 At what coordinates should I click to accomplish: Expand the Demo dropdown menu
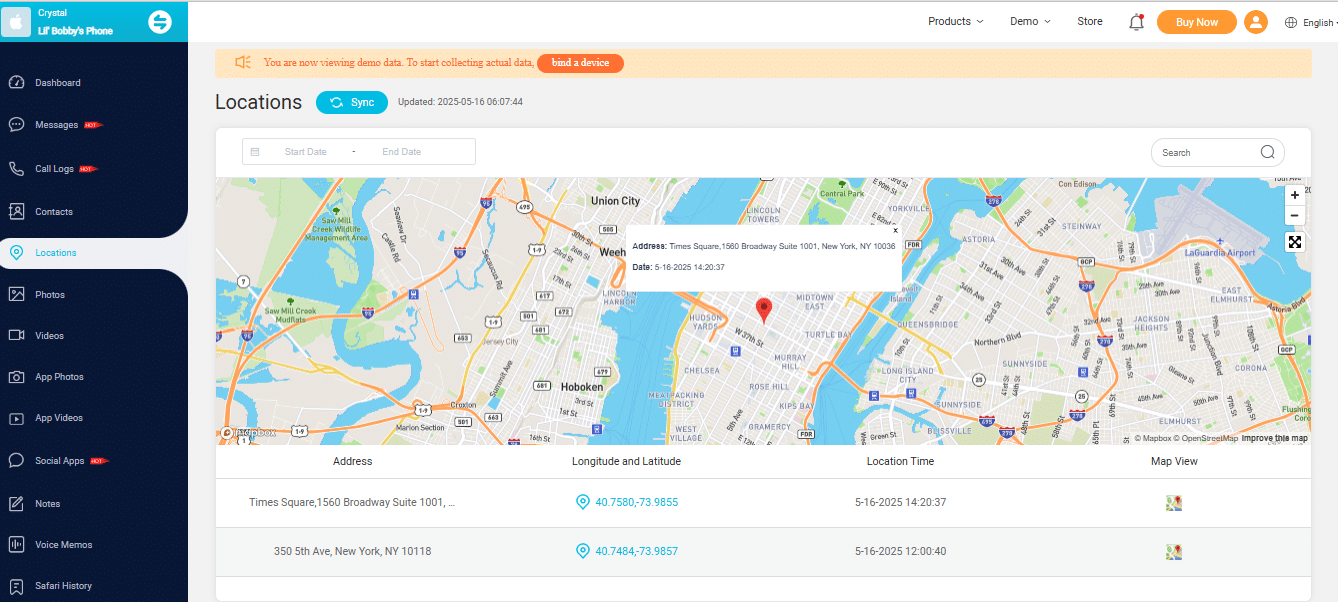click(x=1030, y=21)
